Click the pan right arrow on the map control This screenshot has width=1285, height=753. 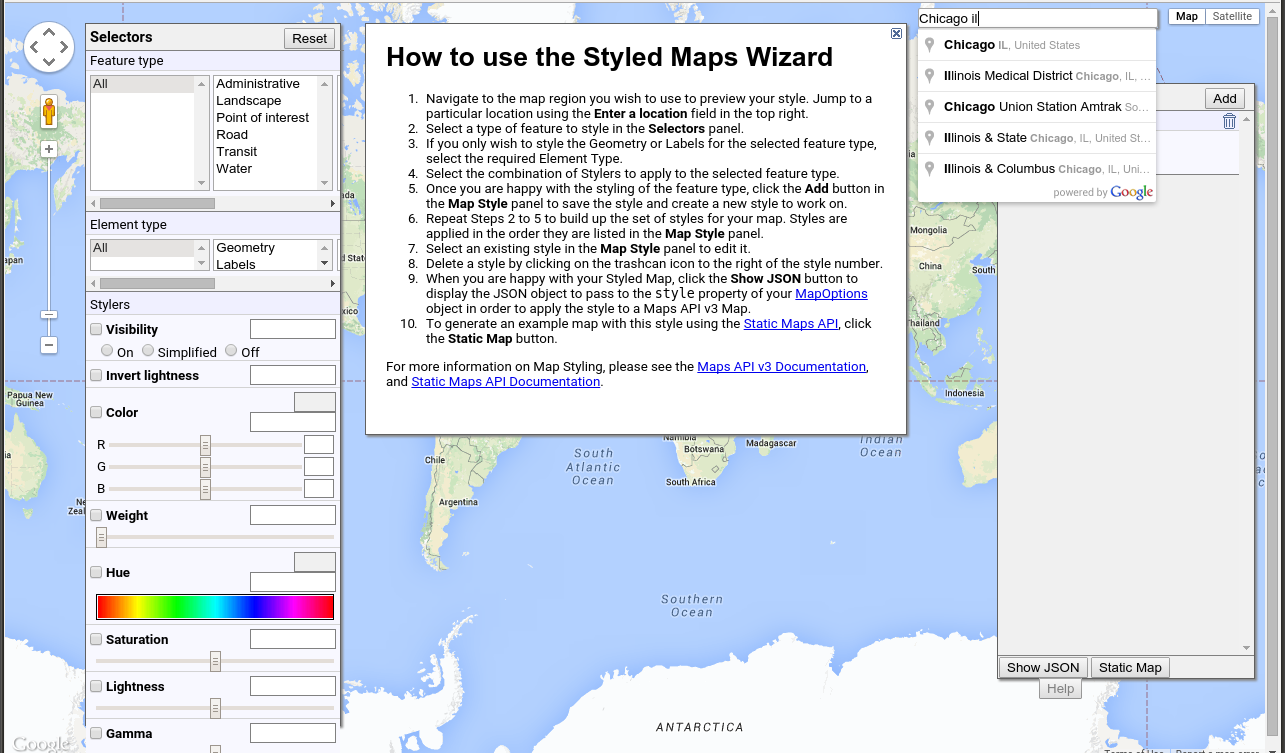65,47
